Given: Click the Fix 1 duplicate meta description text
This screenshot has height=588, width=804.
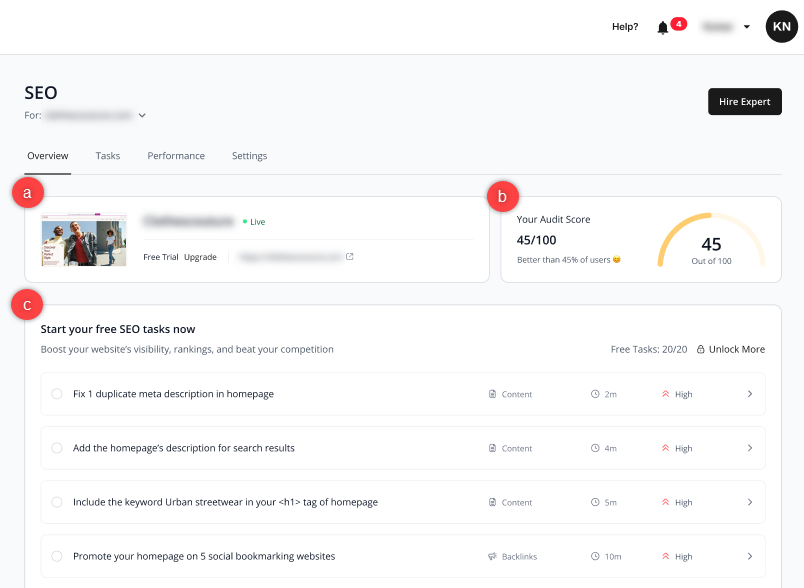Looking at the screenshot, I should point(173,394).
